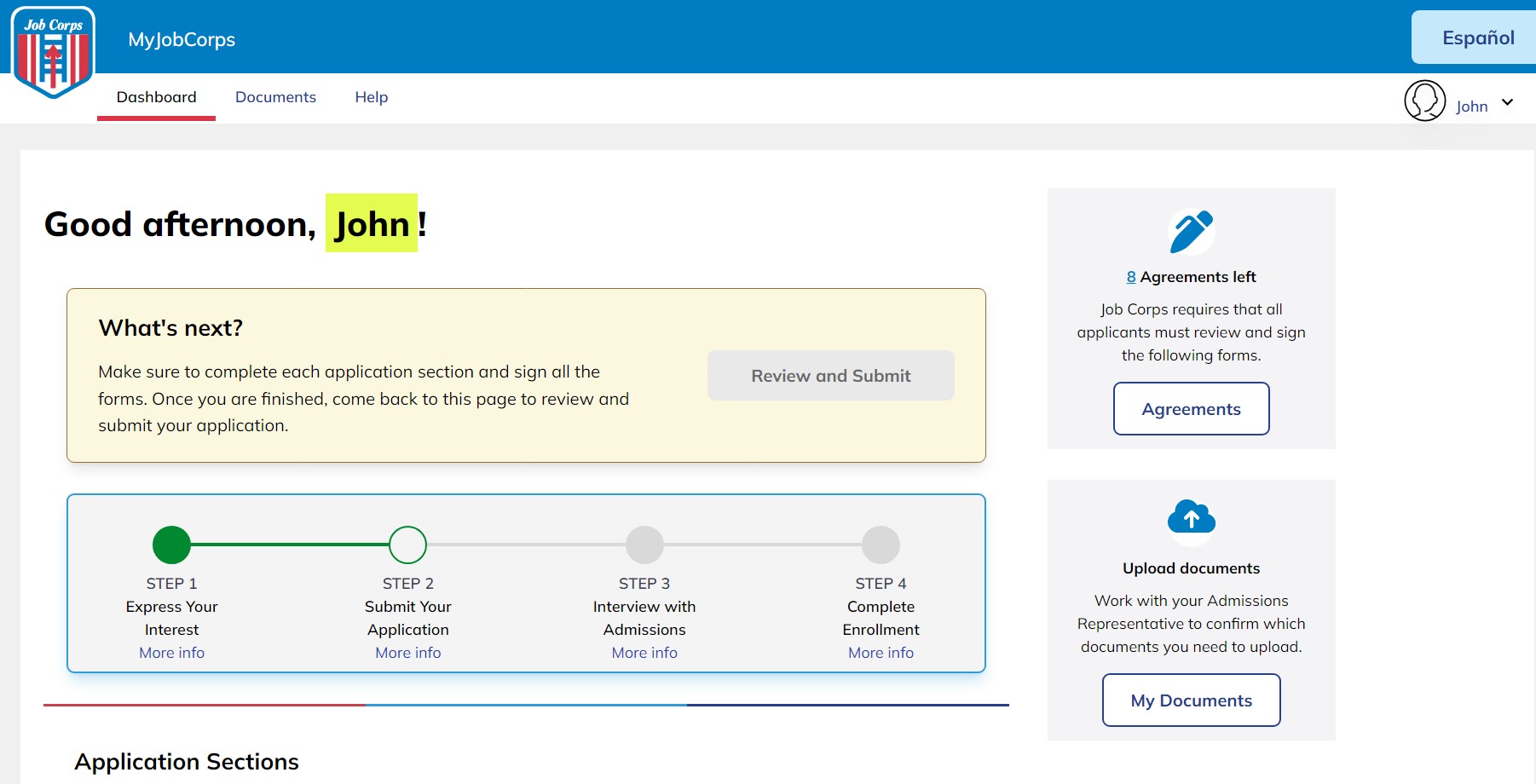View More info for Submit Your Application
Image resolution: width=1536 pixels, height=784 pixels.
point(407,653)
